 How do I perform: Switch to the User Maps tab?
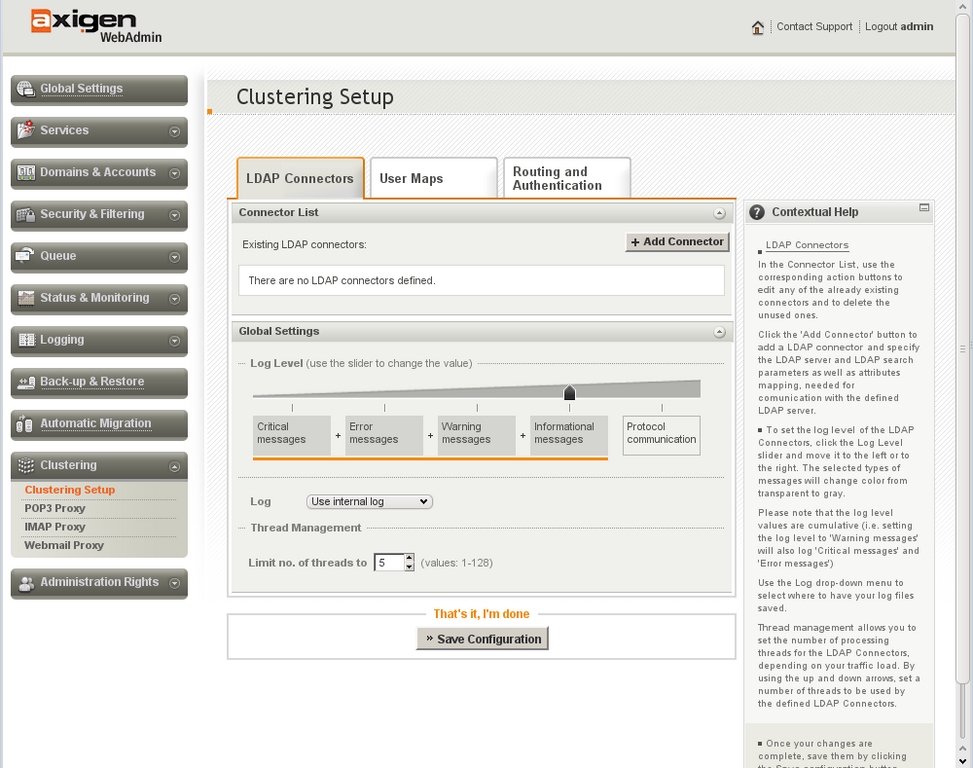(x=432, y=179)
